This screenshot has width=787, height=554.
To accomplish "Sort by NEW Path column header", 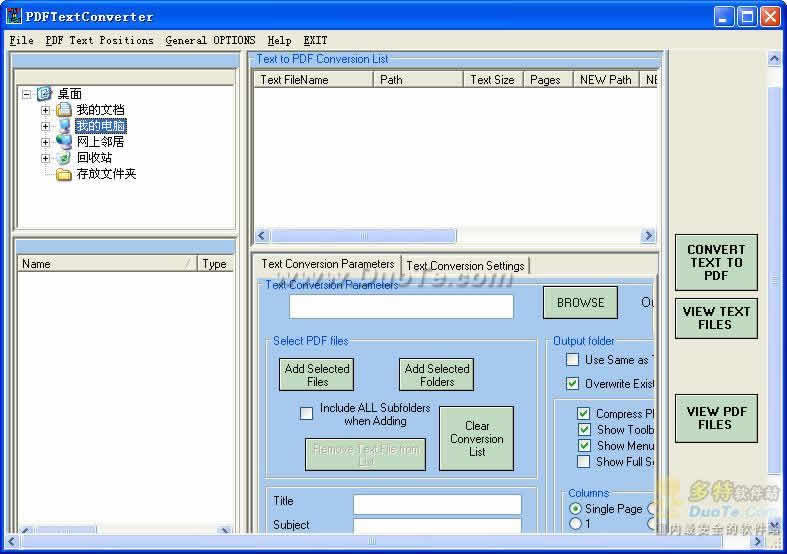I will pos(606,80).
